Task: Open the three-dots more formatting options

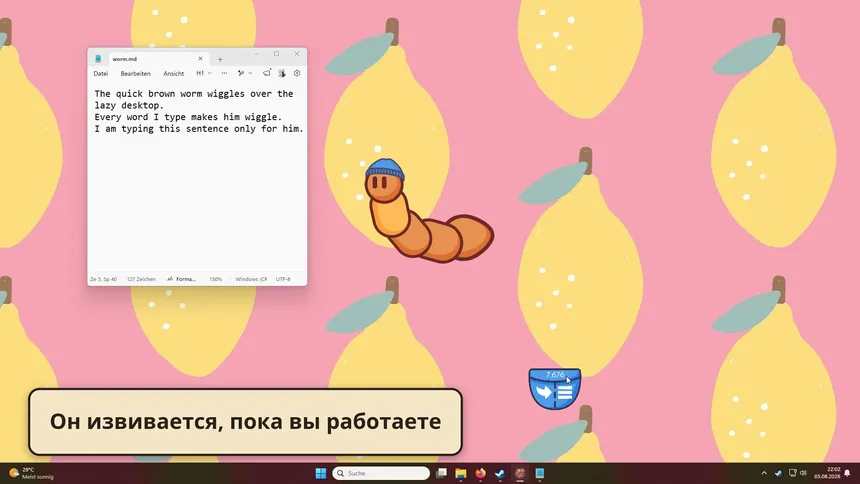Action: click(x=224, y=73)
